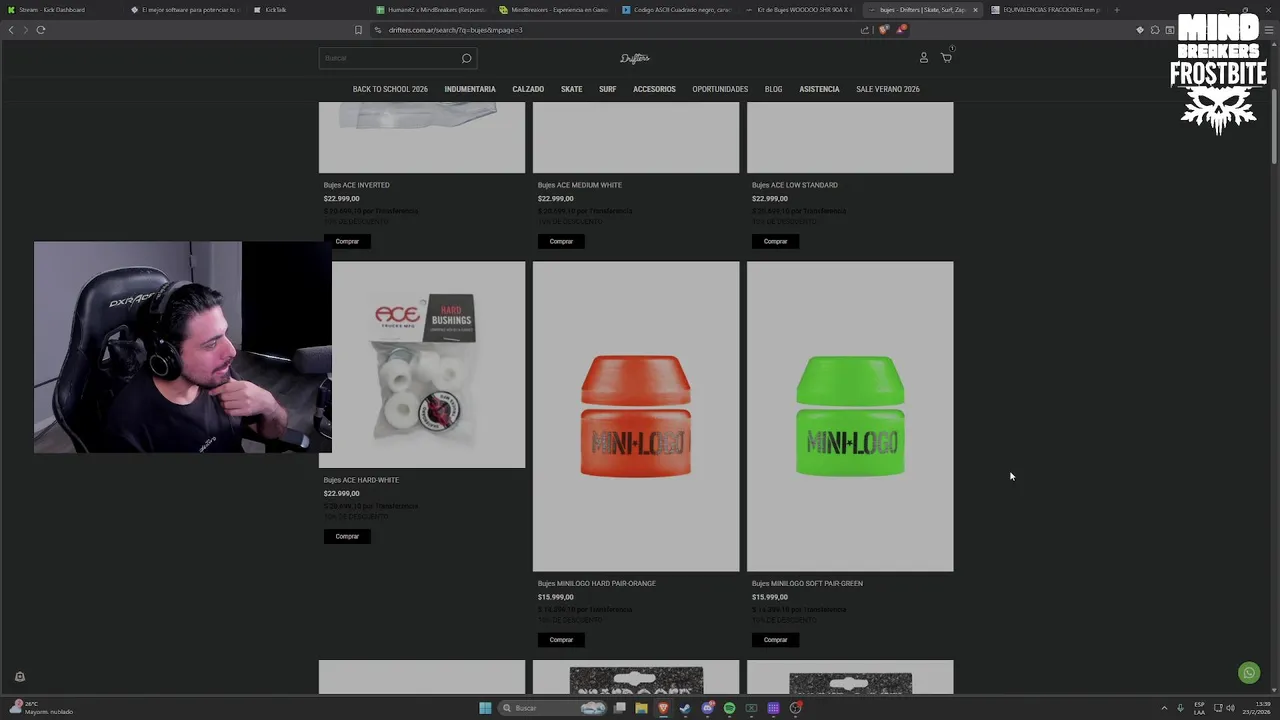
Task: Click Comprar under Minilogo Soft Pair-Green
Action: 776,640
